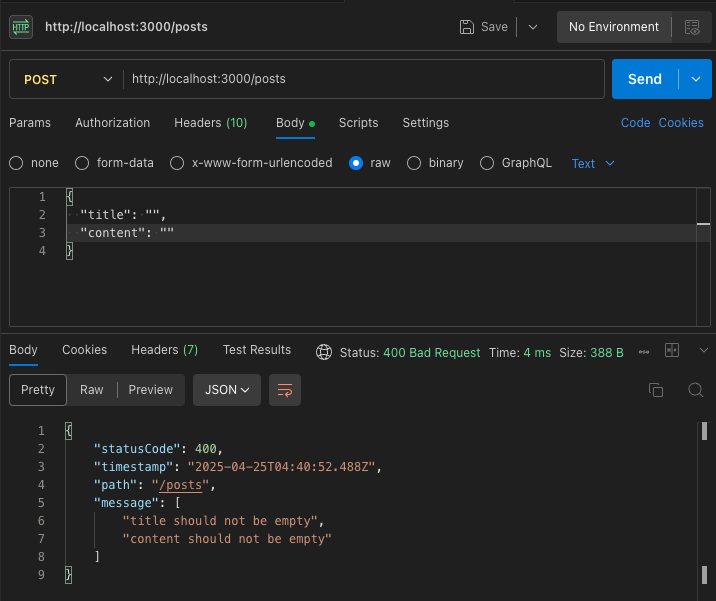Image resolution: width=716 pixels, height=601 pixels.
Task: Open the response Cookies tab
Action: [x=84, y=350]
